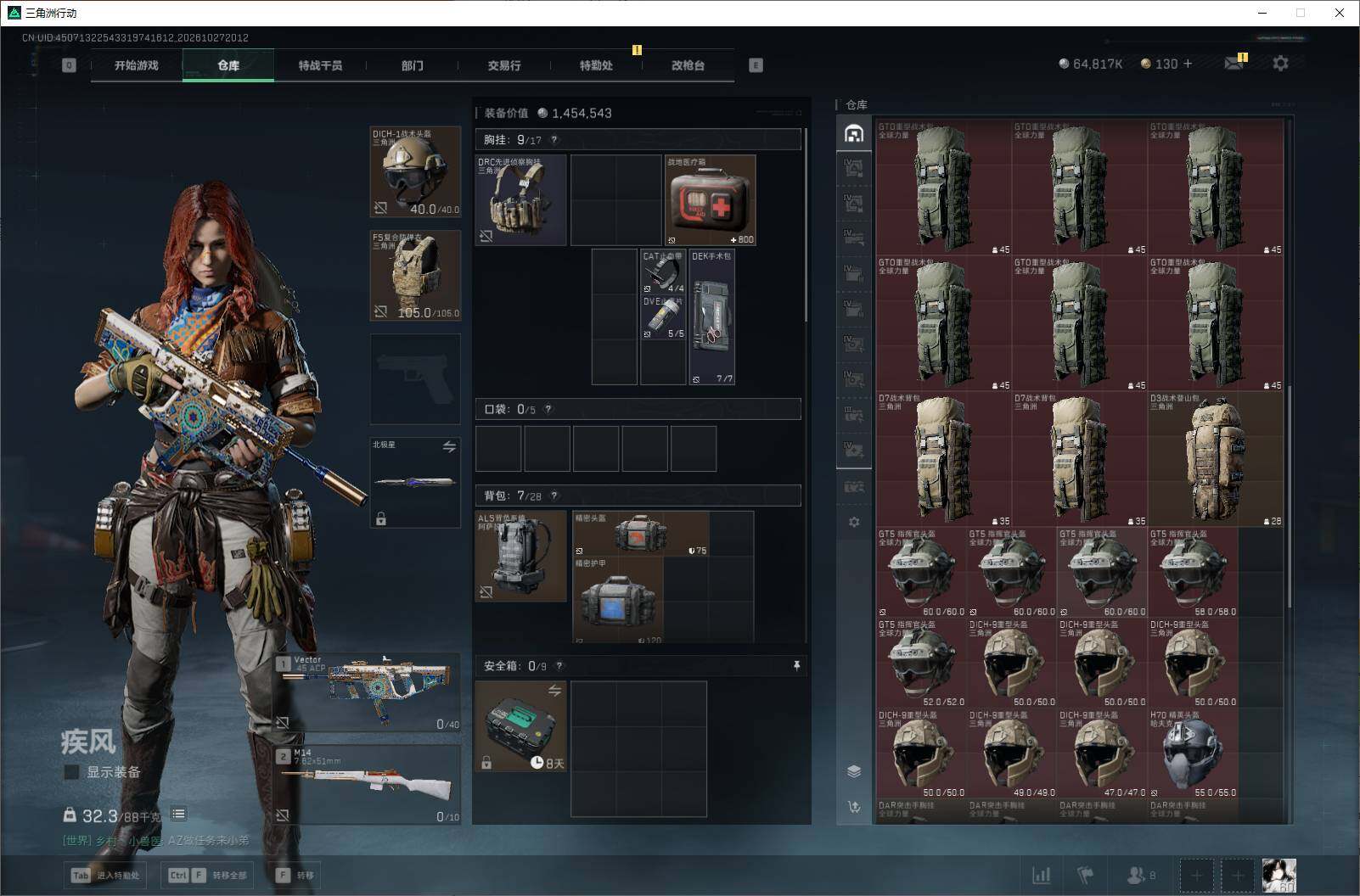Image resolution: width=1360 pixels, height=896 pixels.
Task: Select the M14 weapon slot
Action: click(368, 785)
